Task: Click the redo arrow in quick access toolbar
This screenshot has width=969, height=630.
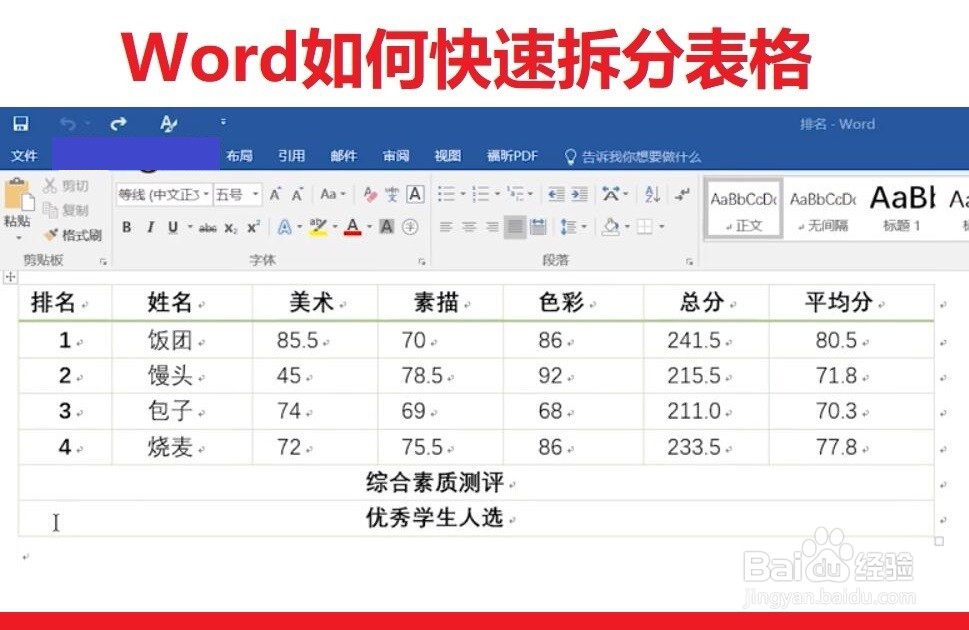Action: pyautogui.click(x=118, y=124)
